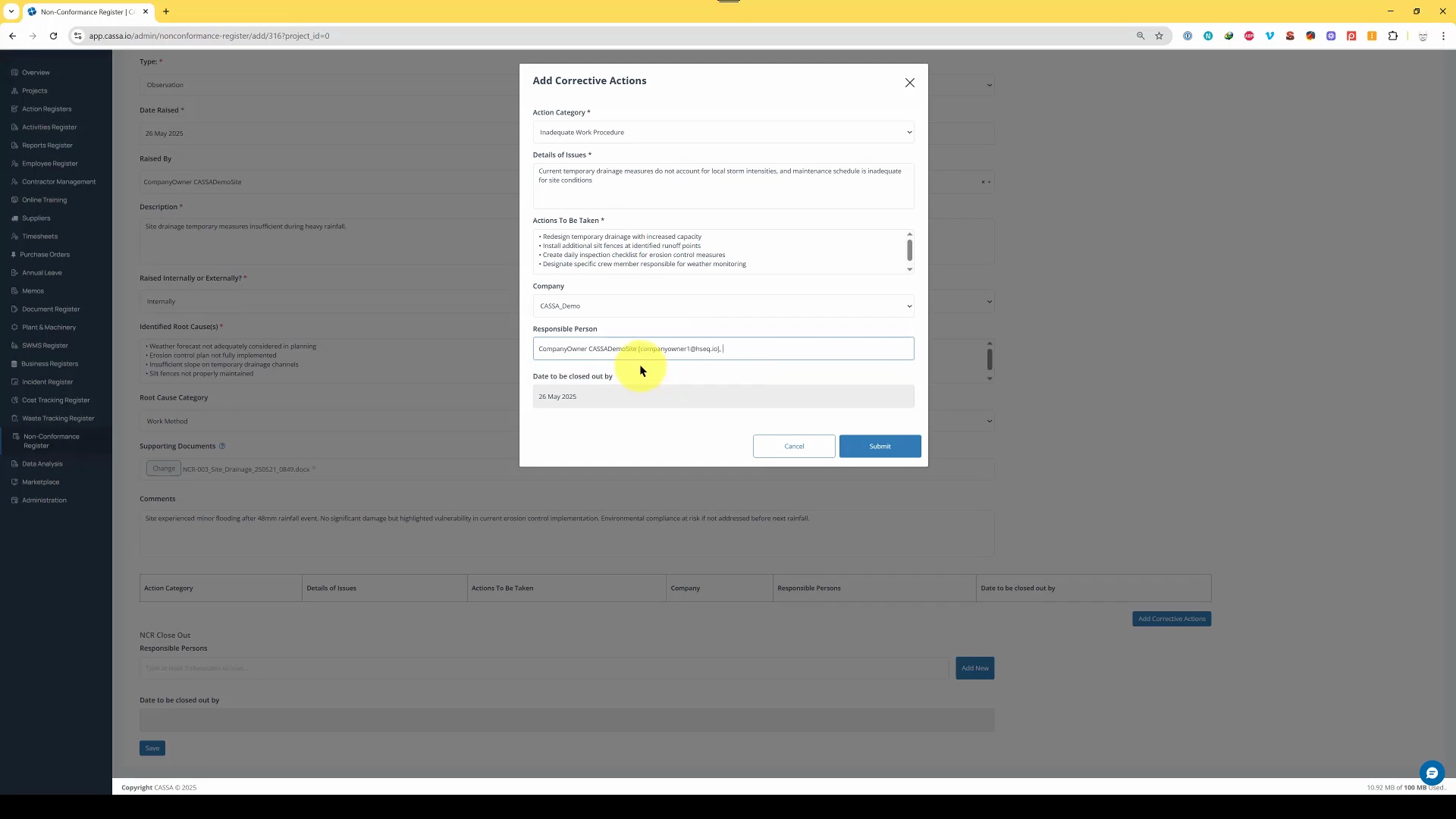Bookmark this page with the star icon

(x=1159, y=36)
